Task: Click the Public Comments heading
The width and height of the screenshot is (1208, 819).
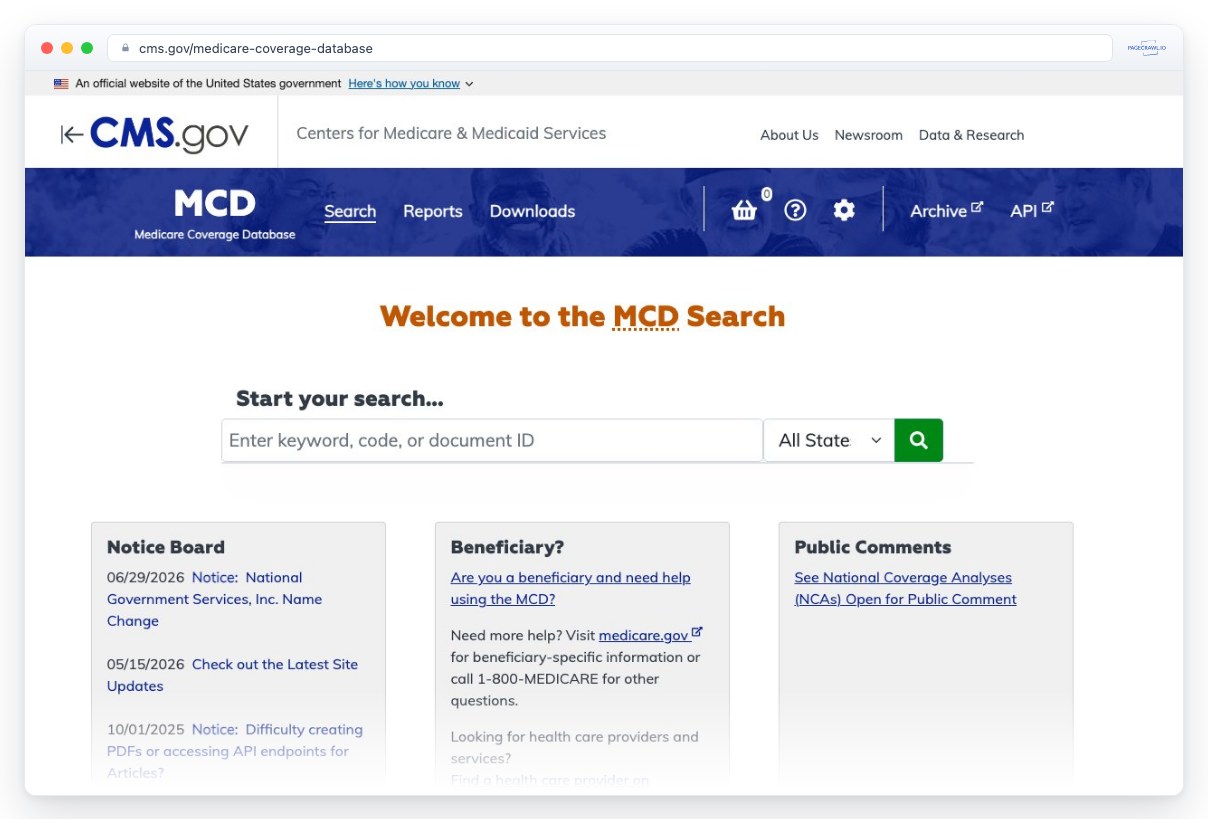Action: (873, 547)
